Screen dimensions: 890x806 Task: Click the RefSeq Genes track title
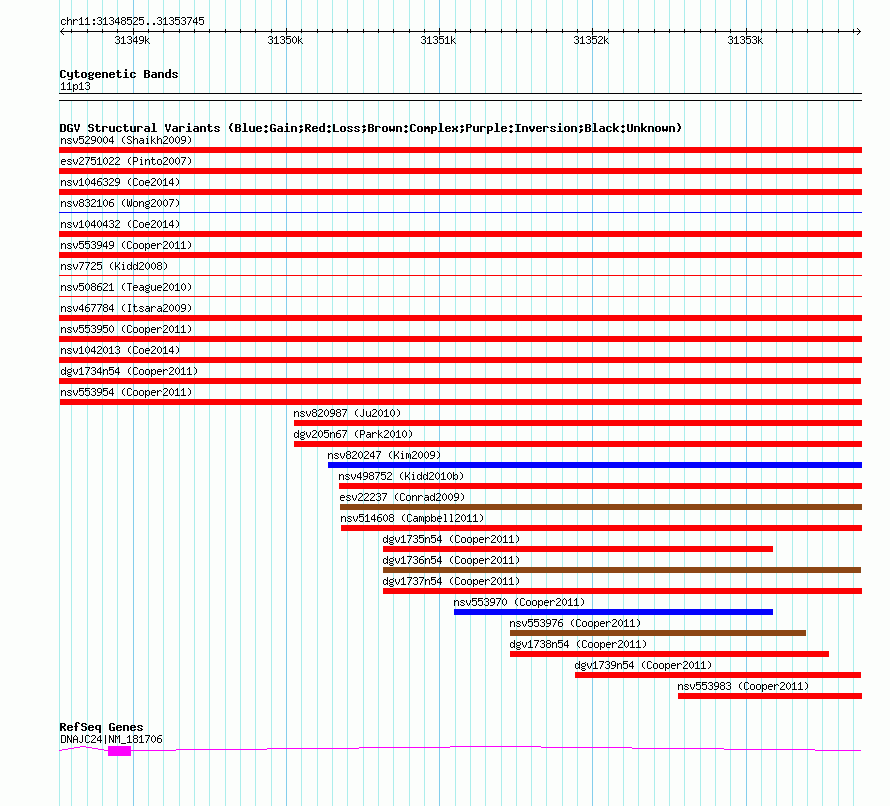(x=101, y=727)
